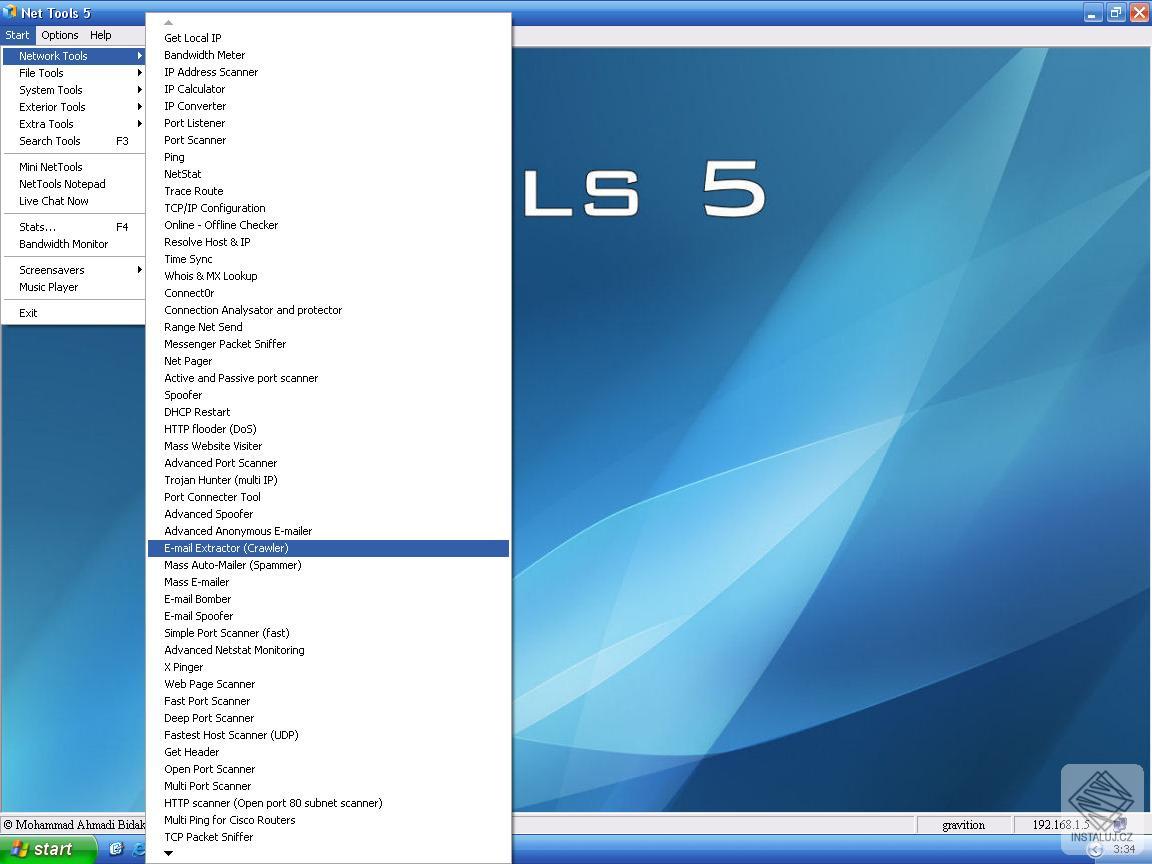Open Messenger Packet Sniffer
This screenshot has height=864, width=1152.
(328, 344)
